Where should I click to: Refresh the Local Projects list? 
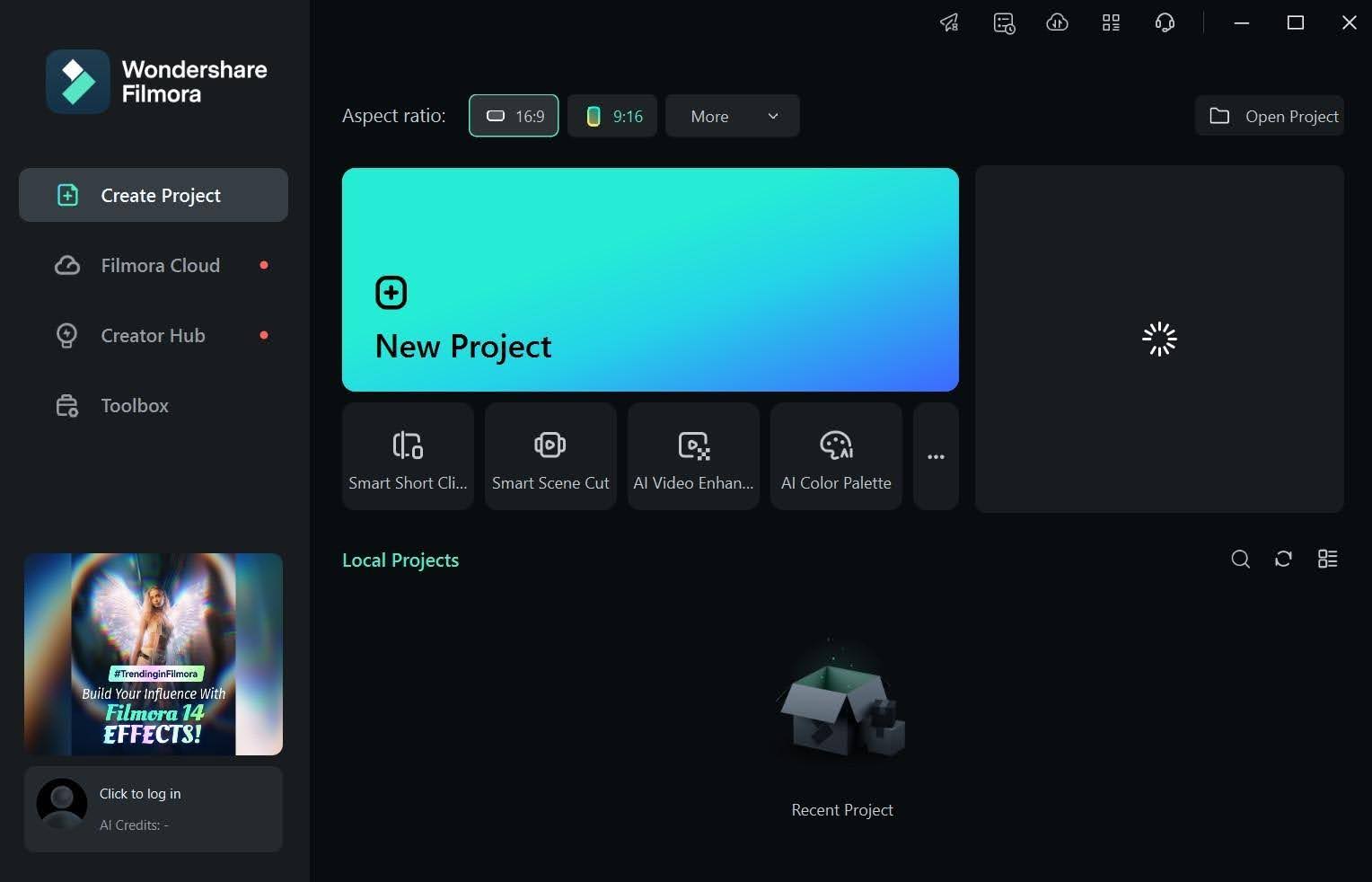tap(1283, 559)
